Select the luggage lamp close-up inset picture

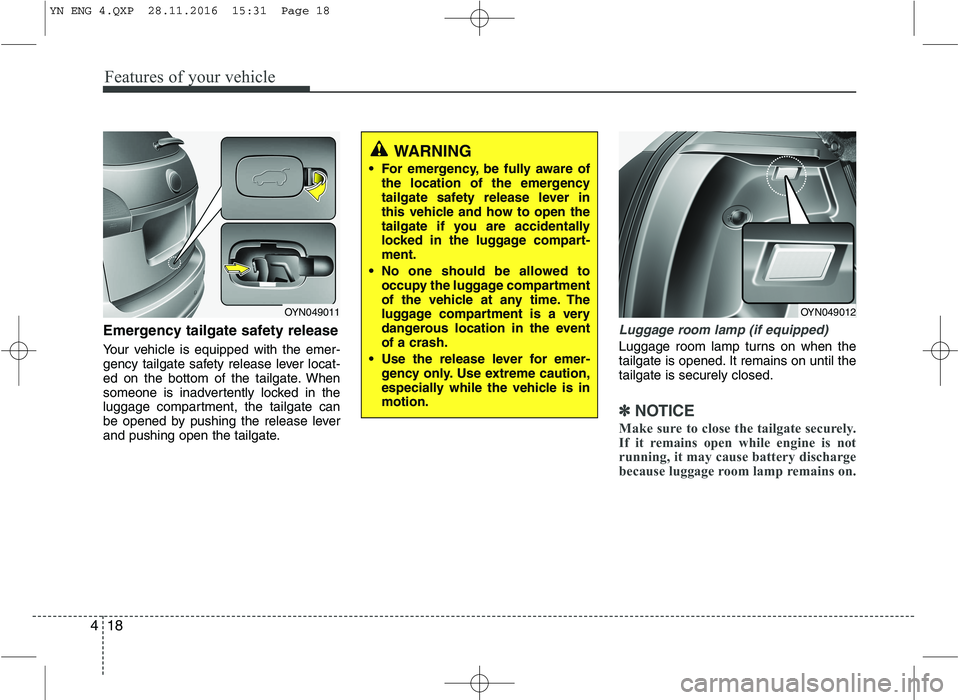click(x=798, y=263)
